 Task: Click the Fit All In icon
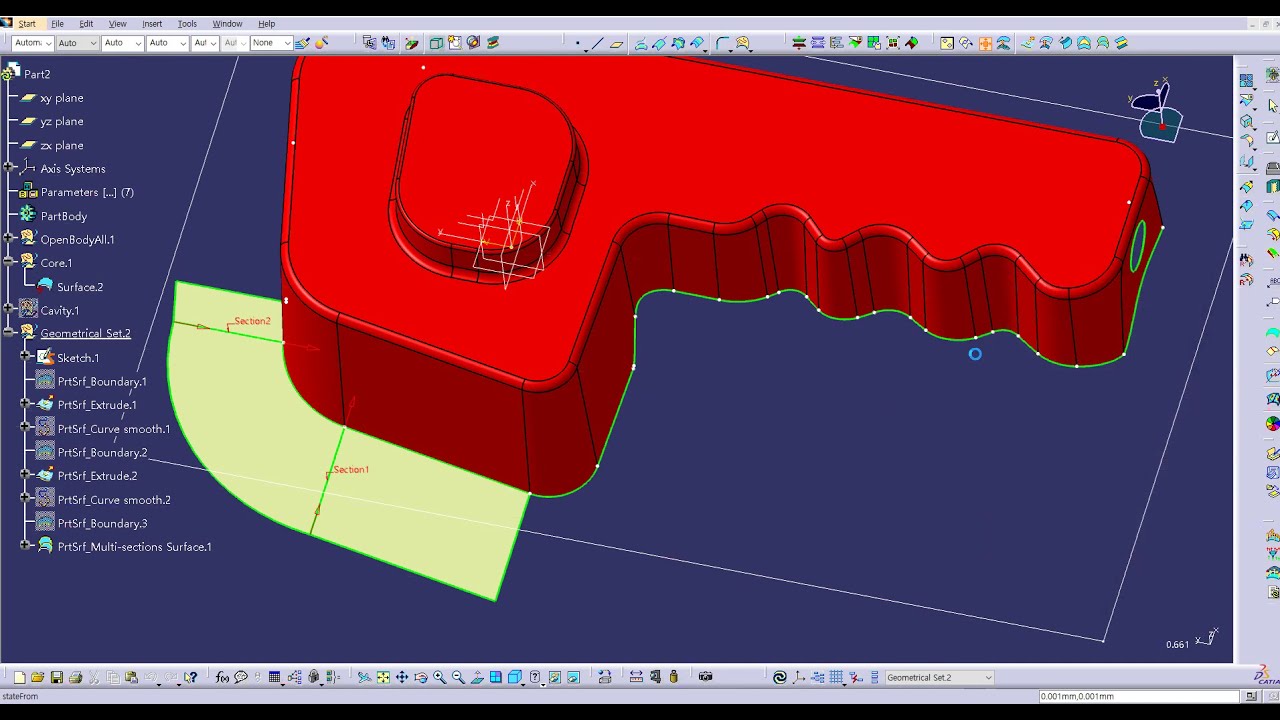(x=383, y=677)
